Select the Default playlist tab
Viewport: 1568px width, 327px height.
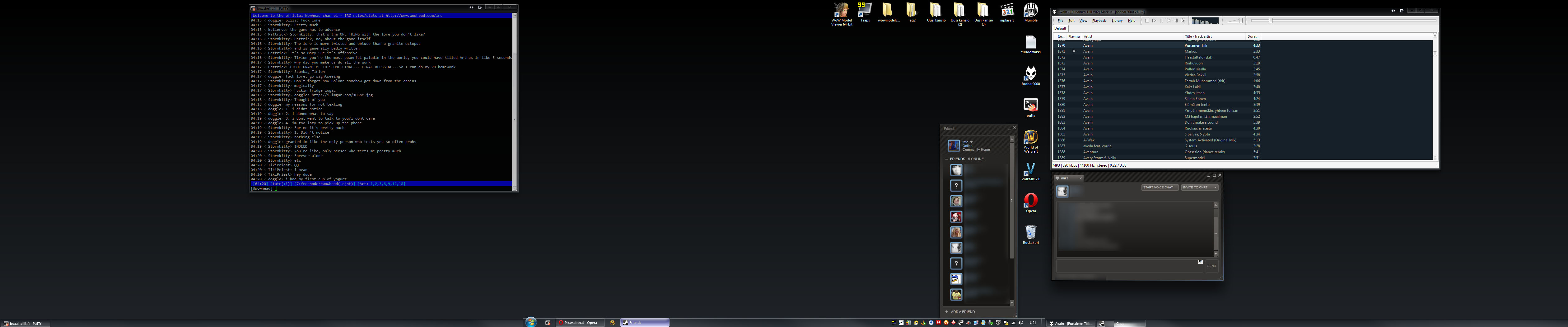[x=1060, y=29]
